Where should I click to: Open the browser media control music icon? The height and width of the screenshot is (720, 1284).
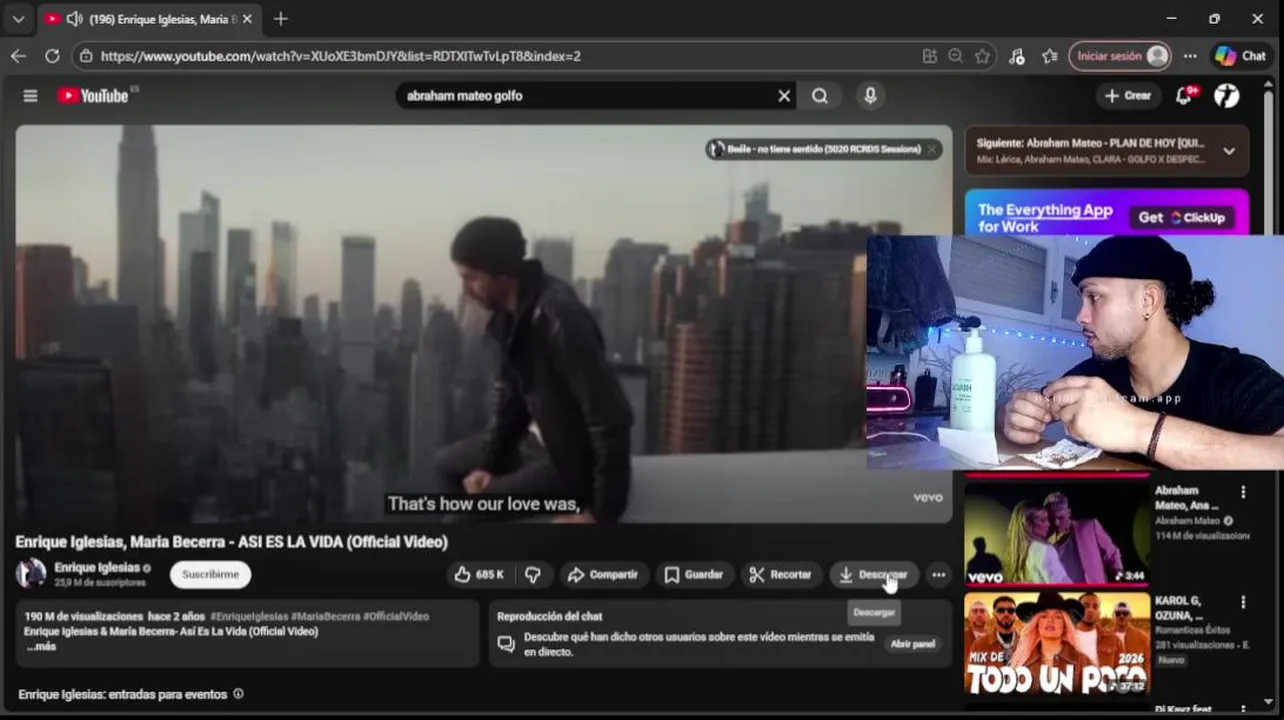1017,56
